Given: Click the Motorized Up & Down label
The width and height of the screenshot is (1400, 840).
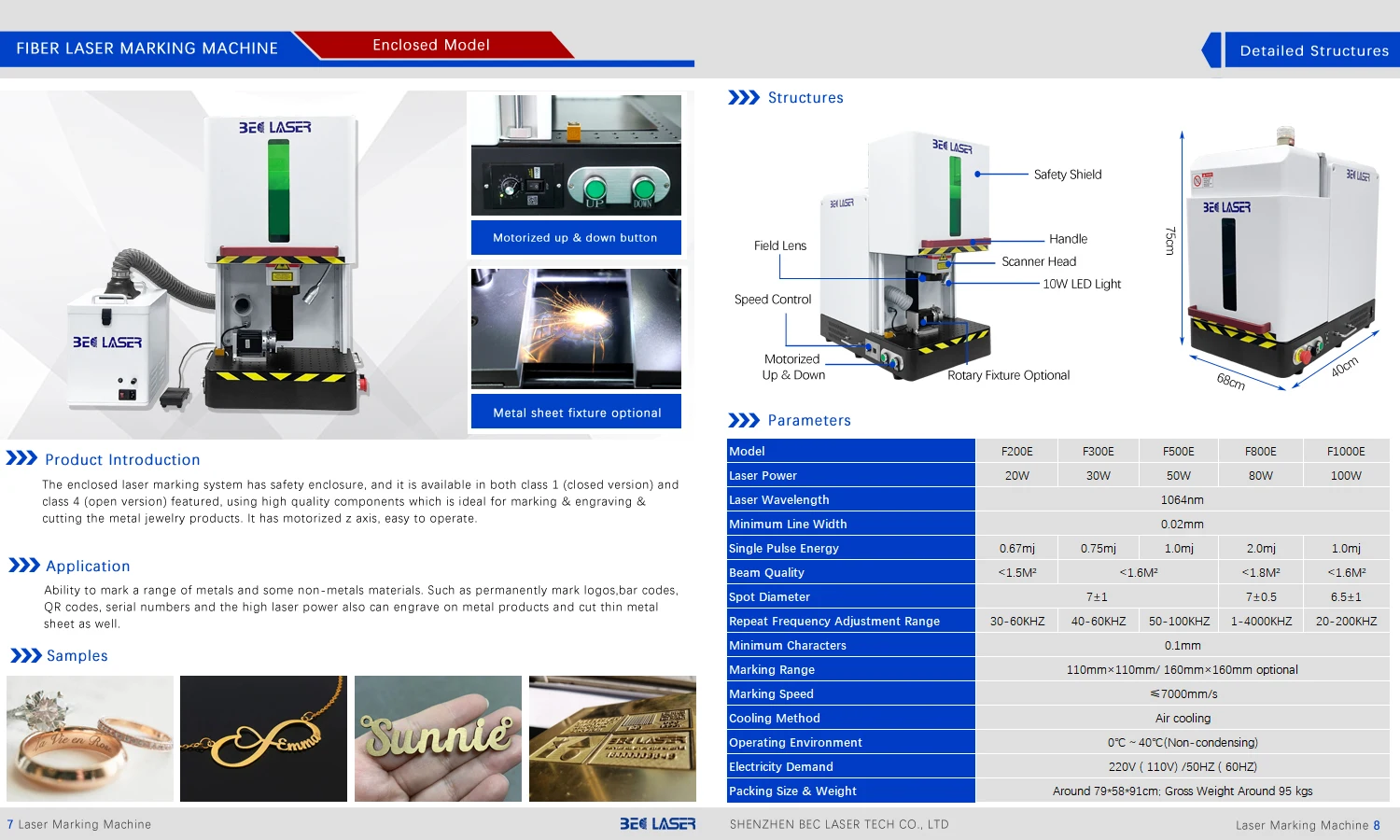Looking at the screenshot, I should [x=792, y=367].
